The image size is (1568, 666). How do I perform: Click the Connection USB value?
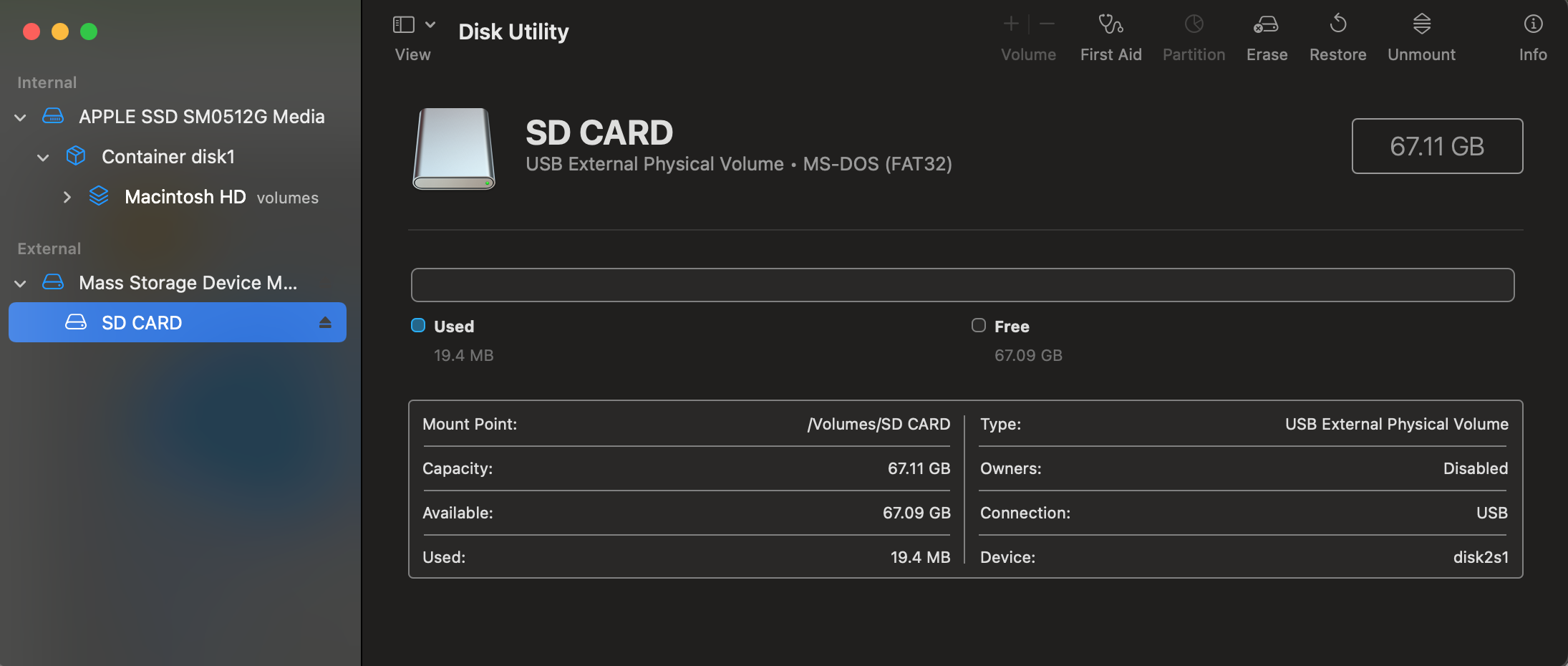tap(1492, 513)
